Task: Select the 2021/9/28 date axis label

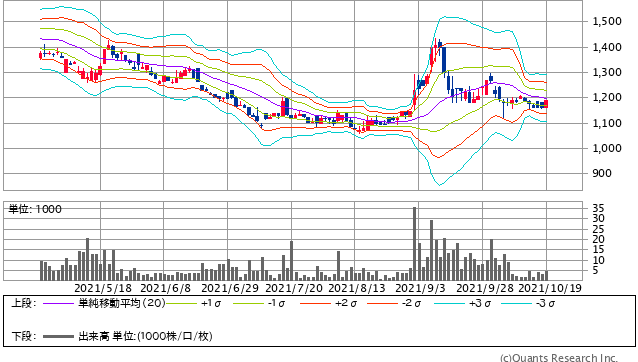Action: 485,288
